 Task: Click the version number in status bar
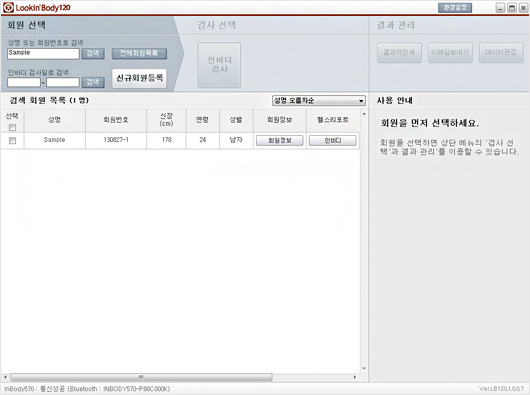coord(502,389)
